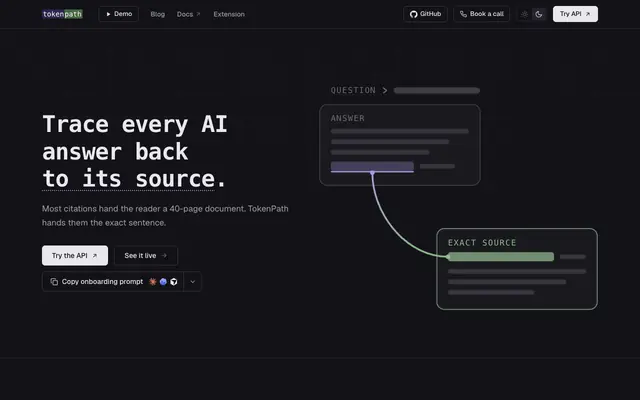Play the Demo from the navbar

(119, 14)
